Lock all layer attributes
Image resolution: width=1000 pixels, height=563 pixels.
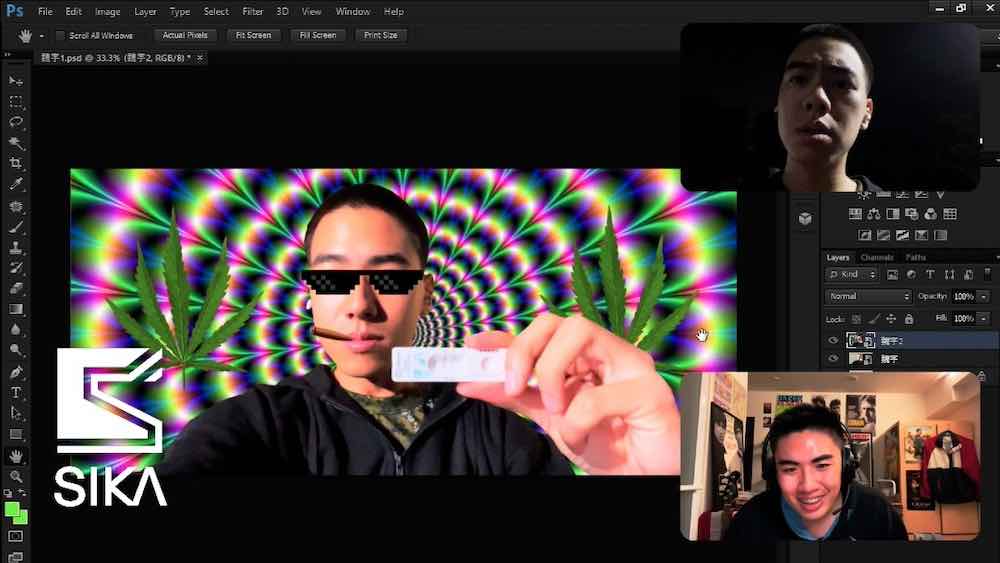click(909, 319)
